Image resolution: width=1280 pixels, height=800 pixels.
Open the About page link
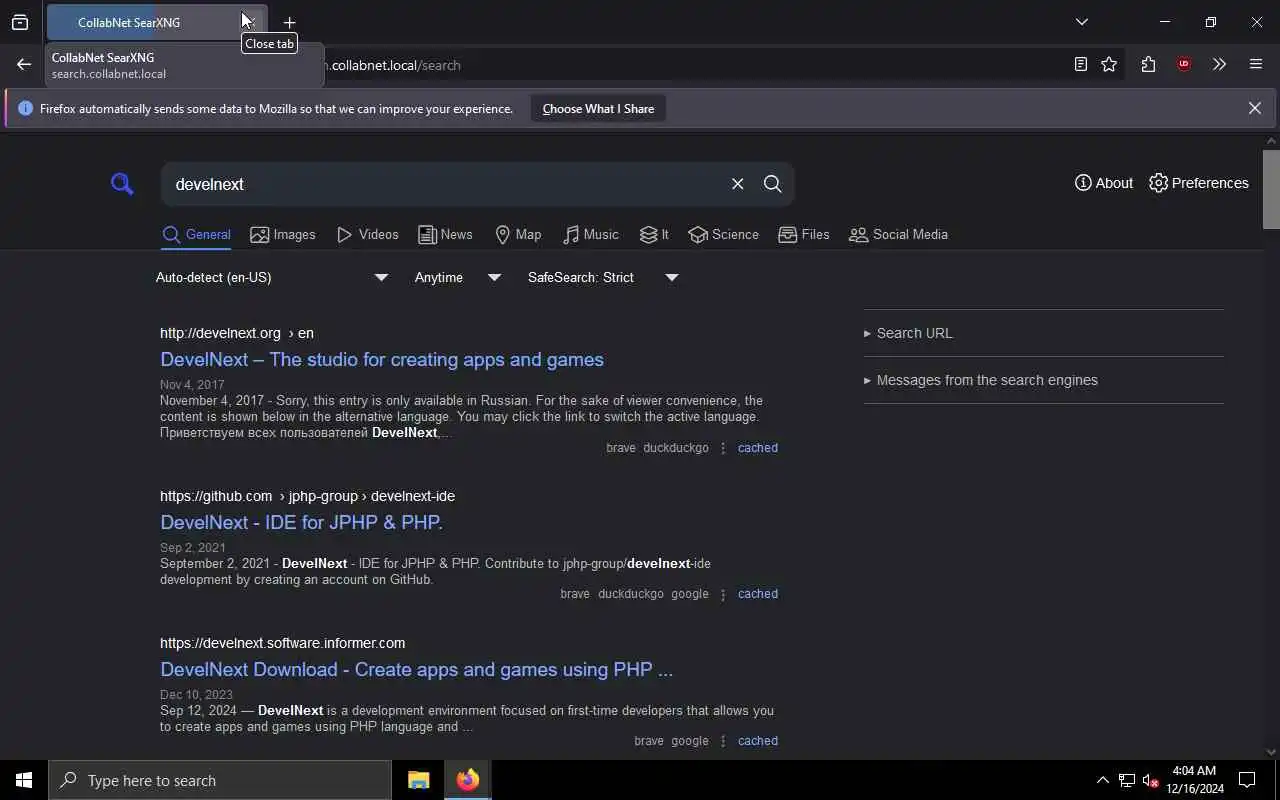[1103, 183]
